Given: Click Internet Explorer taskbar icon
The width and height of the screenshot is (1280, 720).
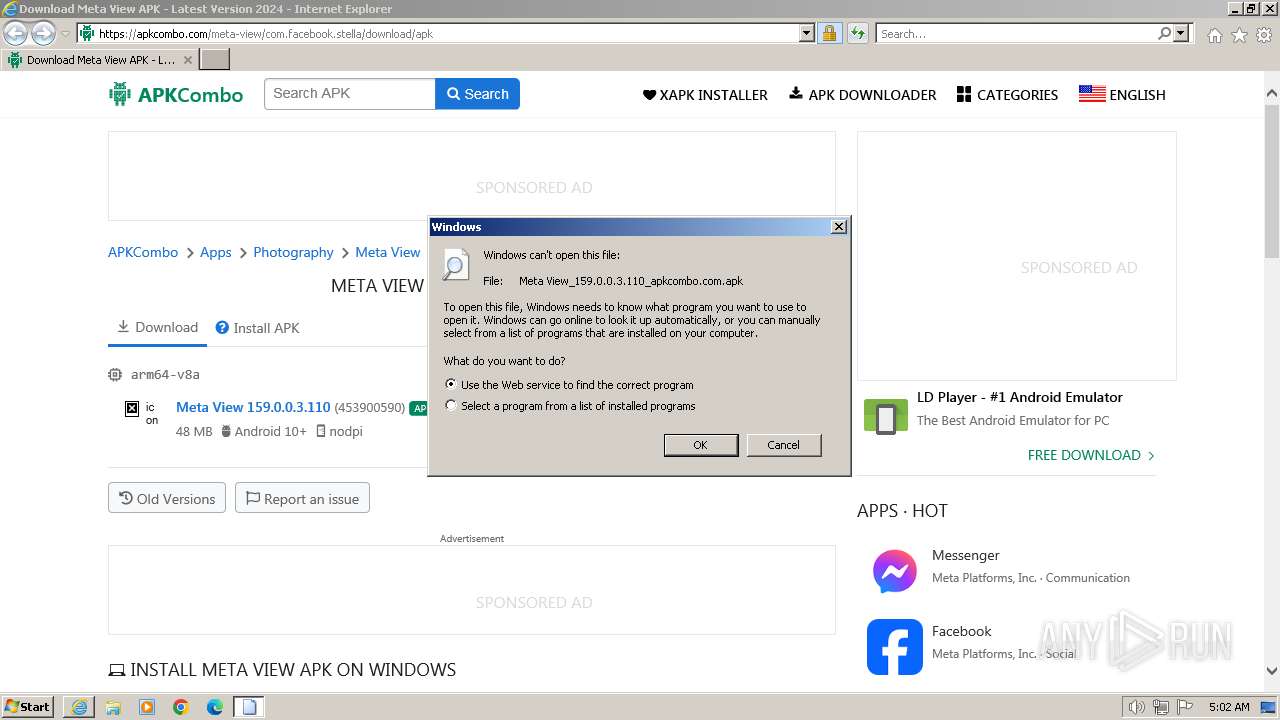Looking at the screenshot, I should point(79,707).
